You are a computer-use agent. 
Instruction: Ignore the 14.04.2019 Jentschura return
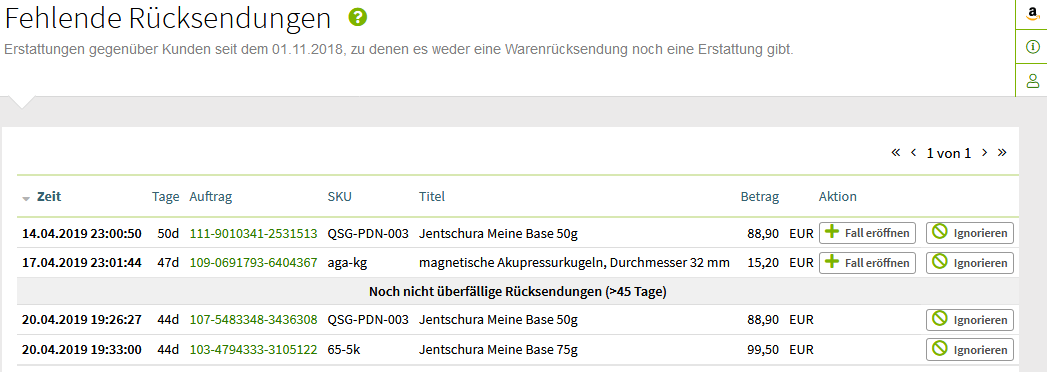[x=970, y=233]
